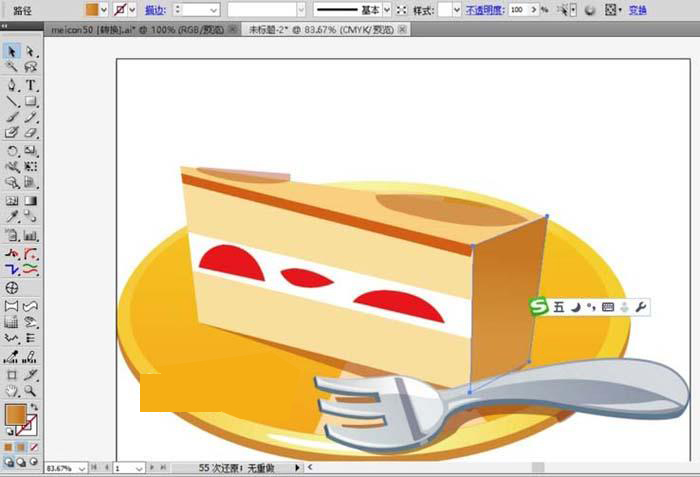
Task: Click the large Fill color box in toolbox
Action: click(16, 415)
